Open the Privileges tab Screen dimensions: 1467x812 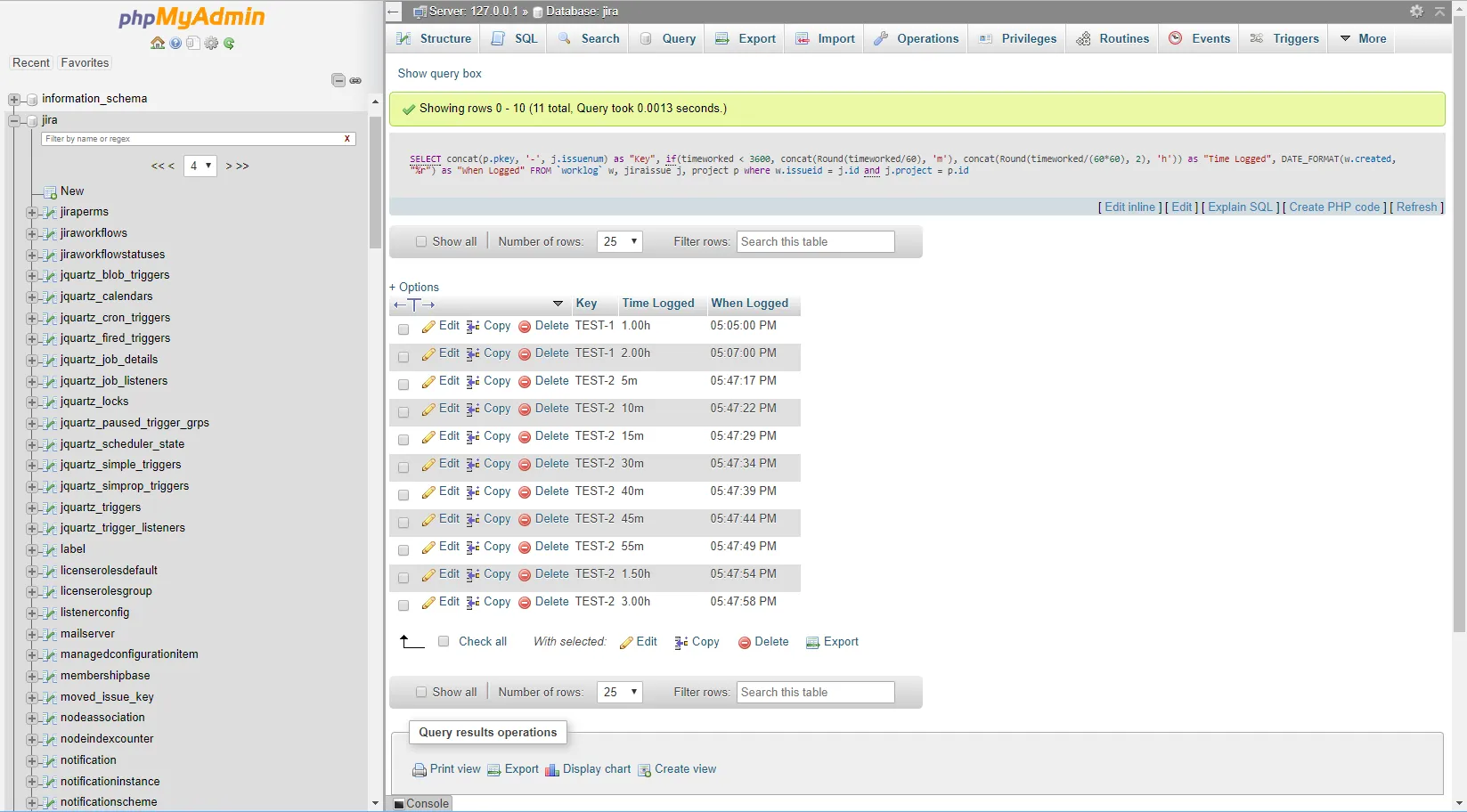click(x=1017, y=38)
